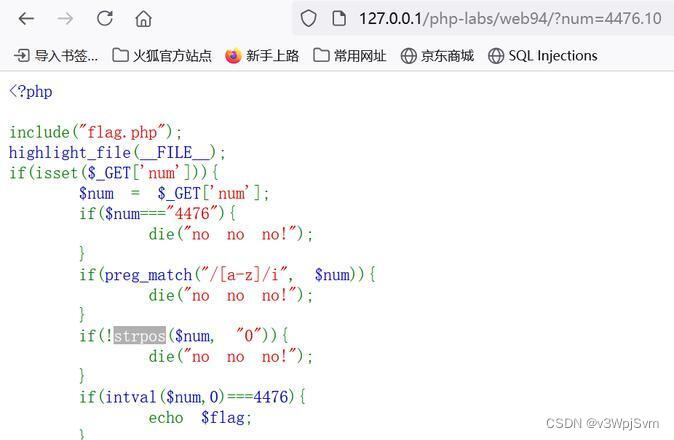Click the preg_match("/[a-z]/i" line
Viewport: 674px width, 440px height.
click(227, 275)
